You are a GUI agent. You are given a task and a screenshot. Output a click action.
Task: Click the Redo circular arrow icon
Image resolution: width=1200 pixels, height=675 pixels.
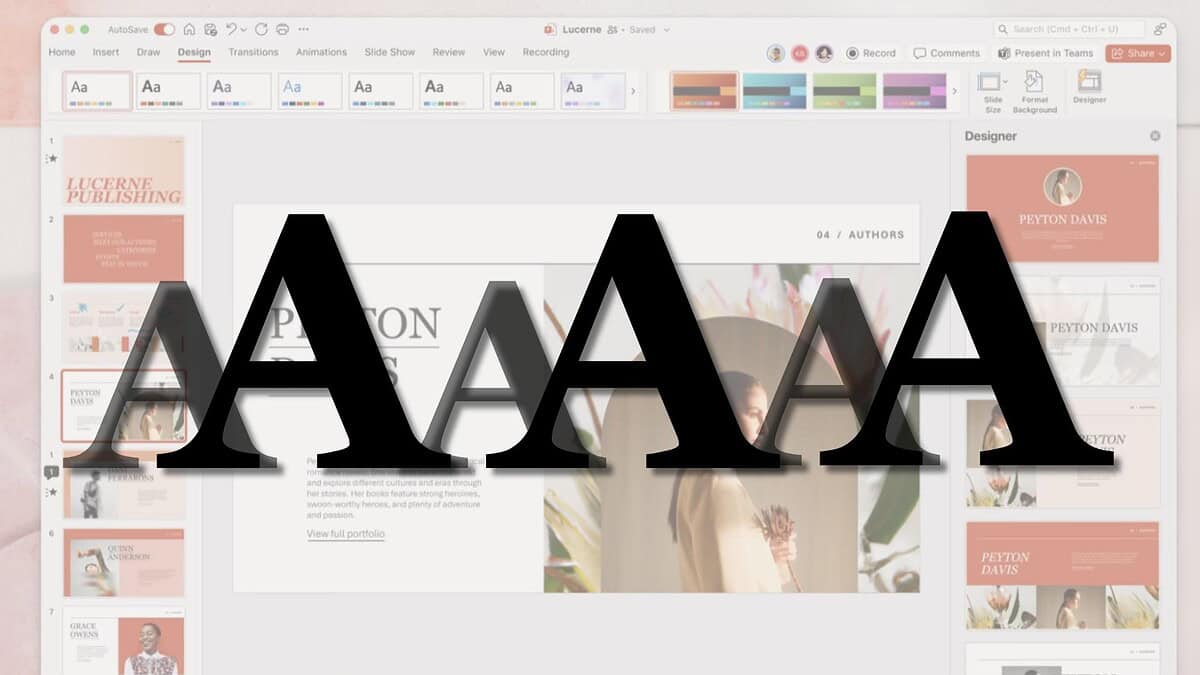coord(262,30)
